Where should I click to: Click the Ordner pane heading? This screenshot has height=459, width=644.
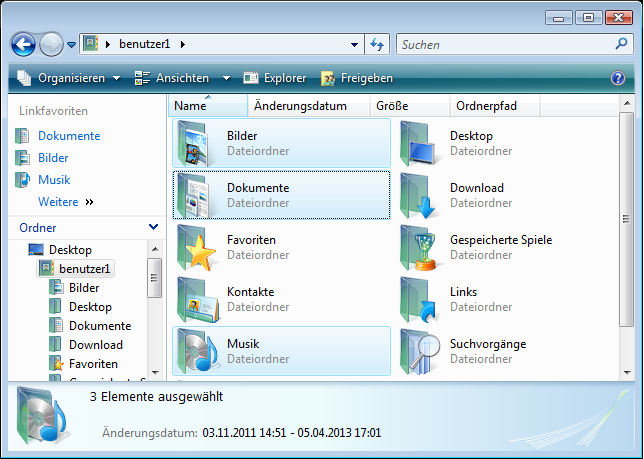[38, 227]
